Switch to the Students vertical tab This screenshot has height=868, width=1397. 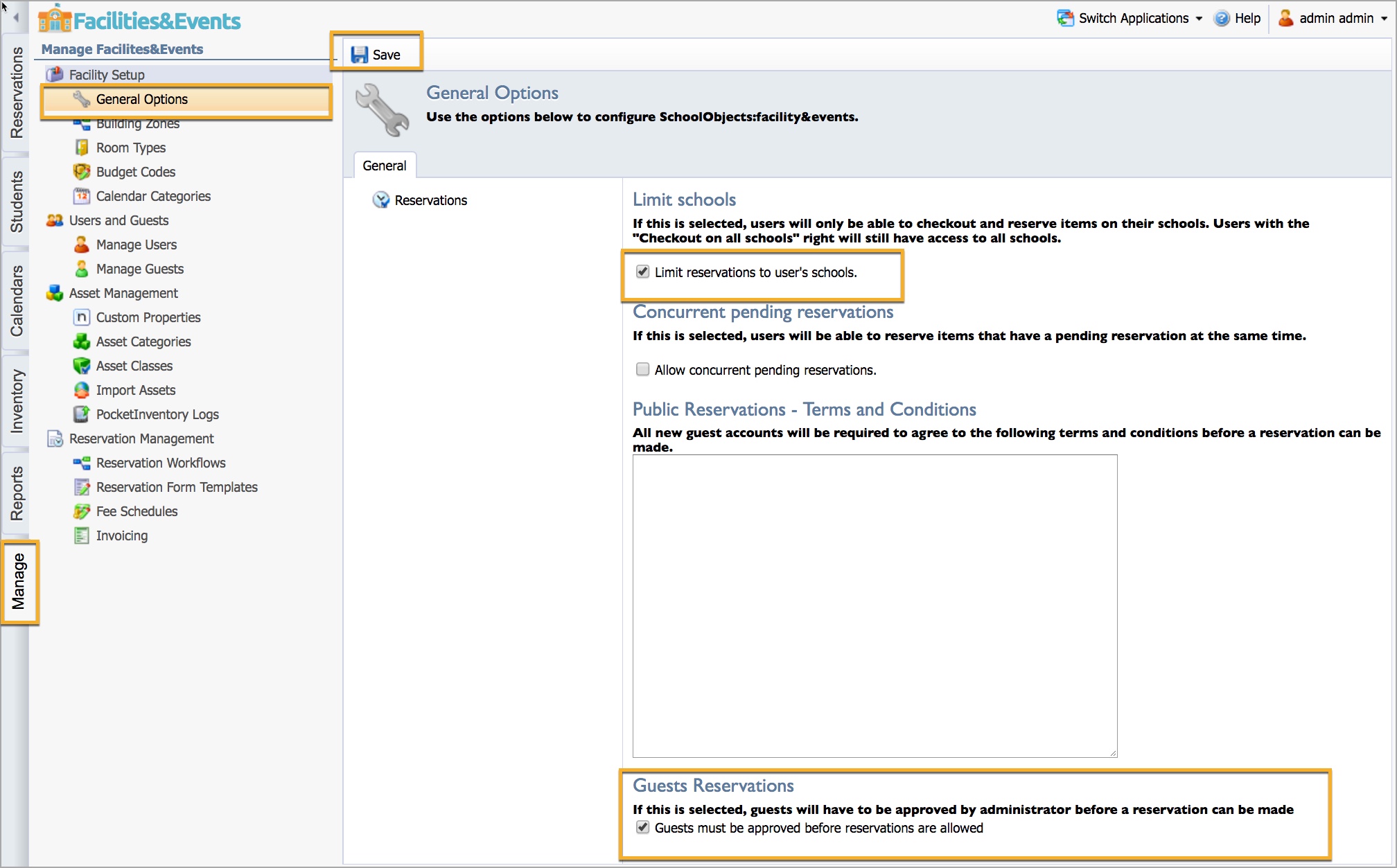point(16,202)
